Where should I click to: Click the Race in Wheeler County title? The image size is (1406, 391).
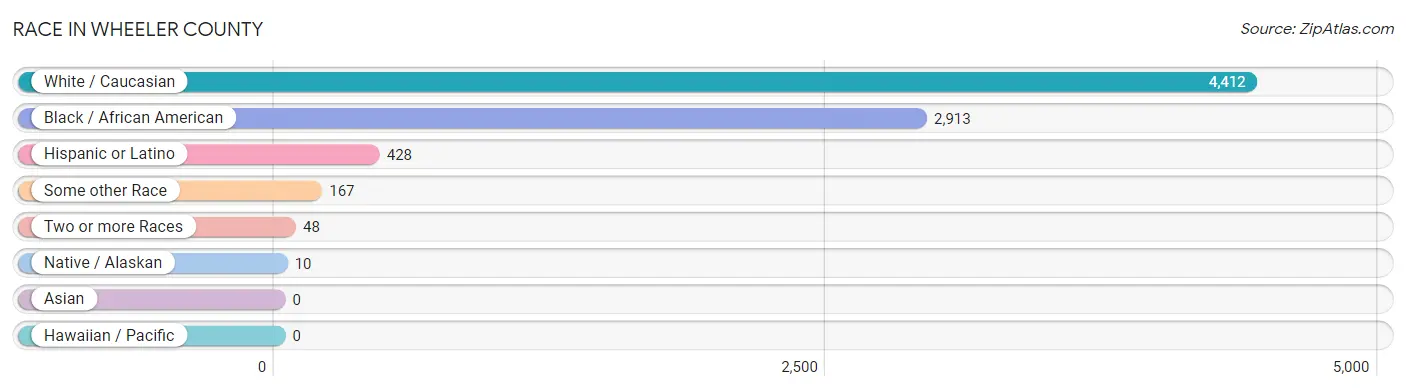[138, 30]
